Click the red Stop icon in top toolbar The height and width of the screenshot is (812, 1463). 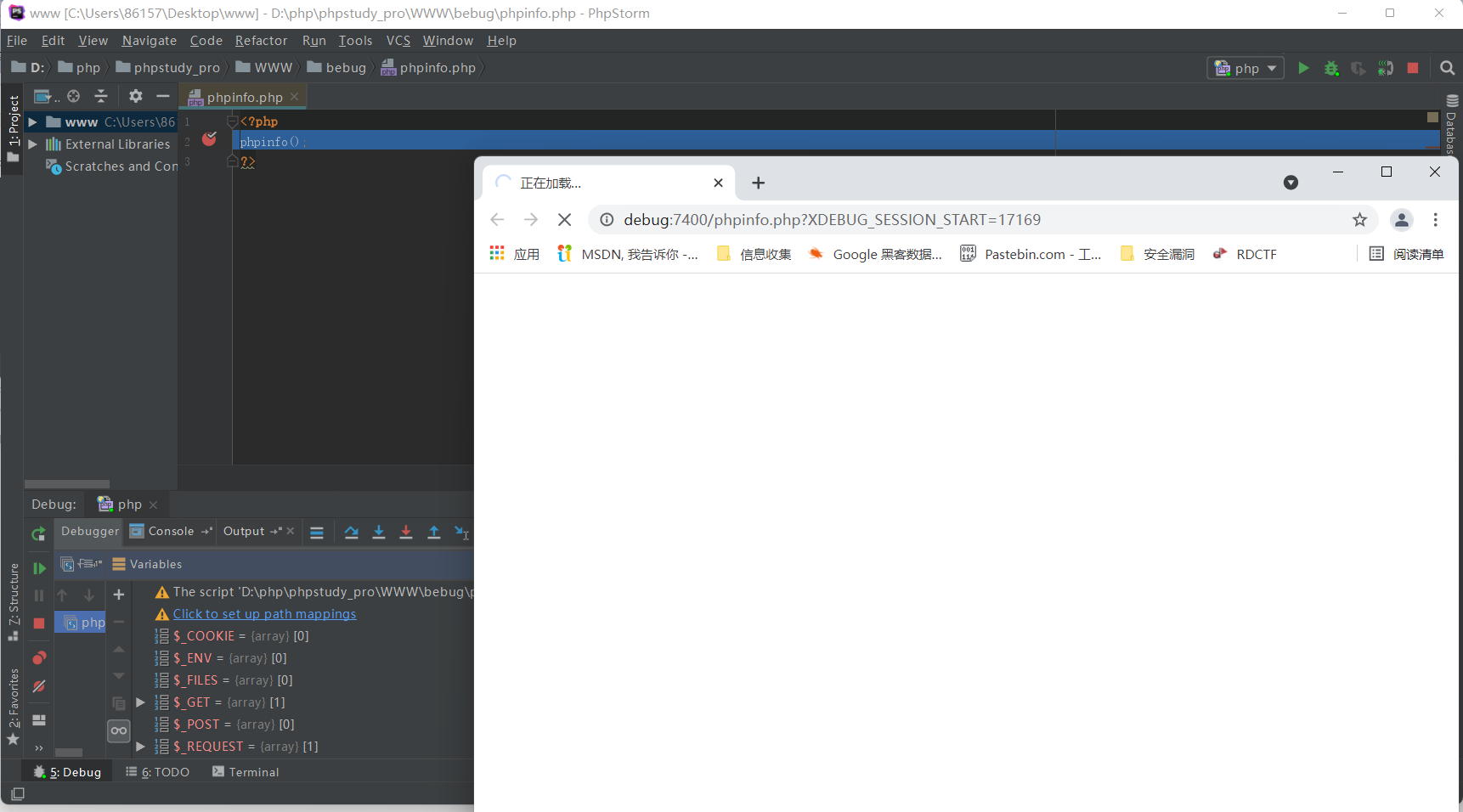pos(1413,68)
